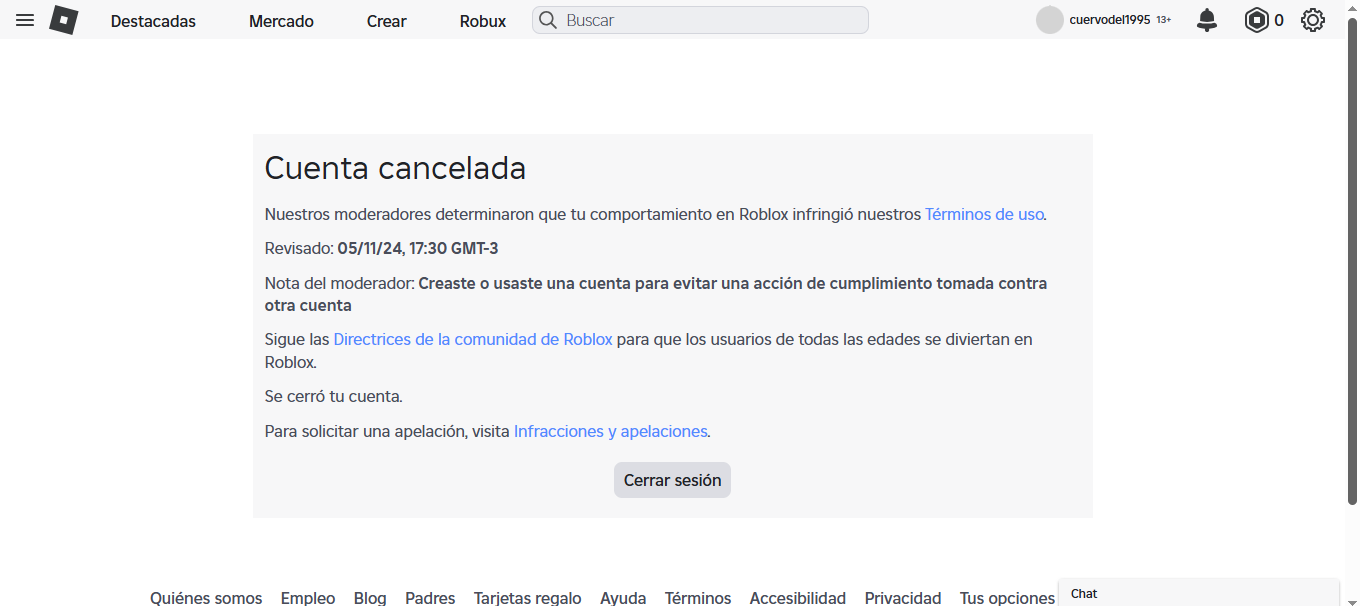Open the Términos de uso link

pyautogui.click(x=984, y=214)
